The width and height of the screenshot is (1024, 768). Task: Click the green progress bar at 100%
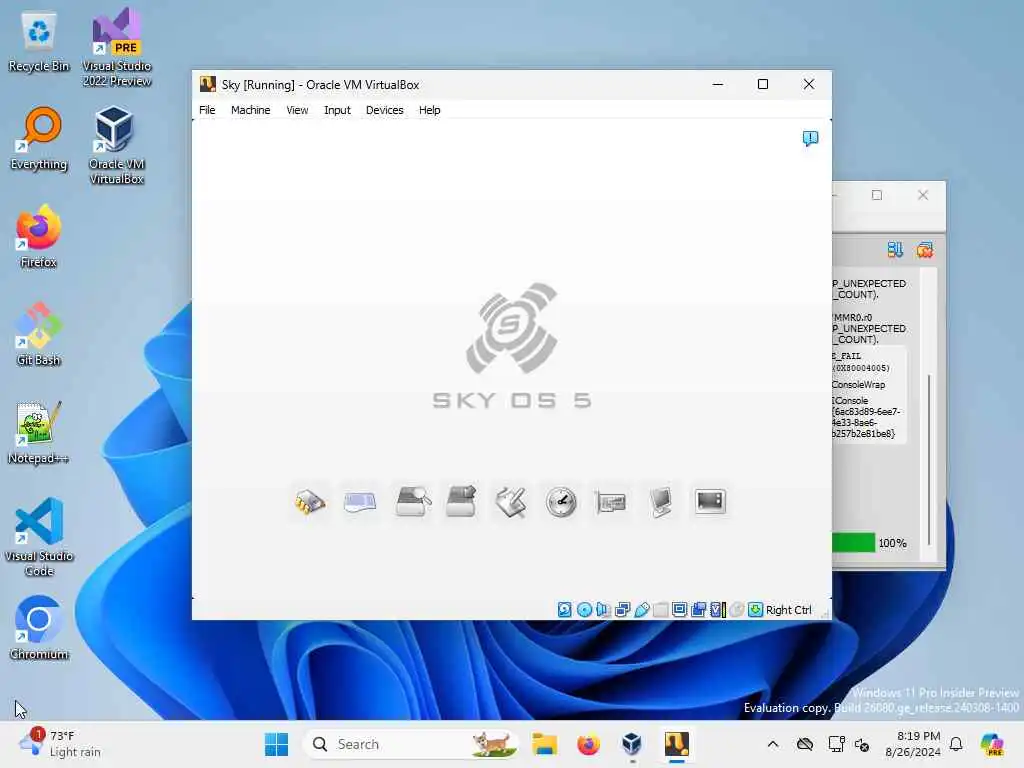(x=853, y=543)
